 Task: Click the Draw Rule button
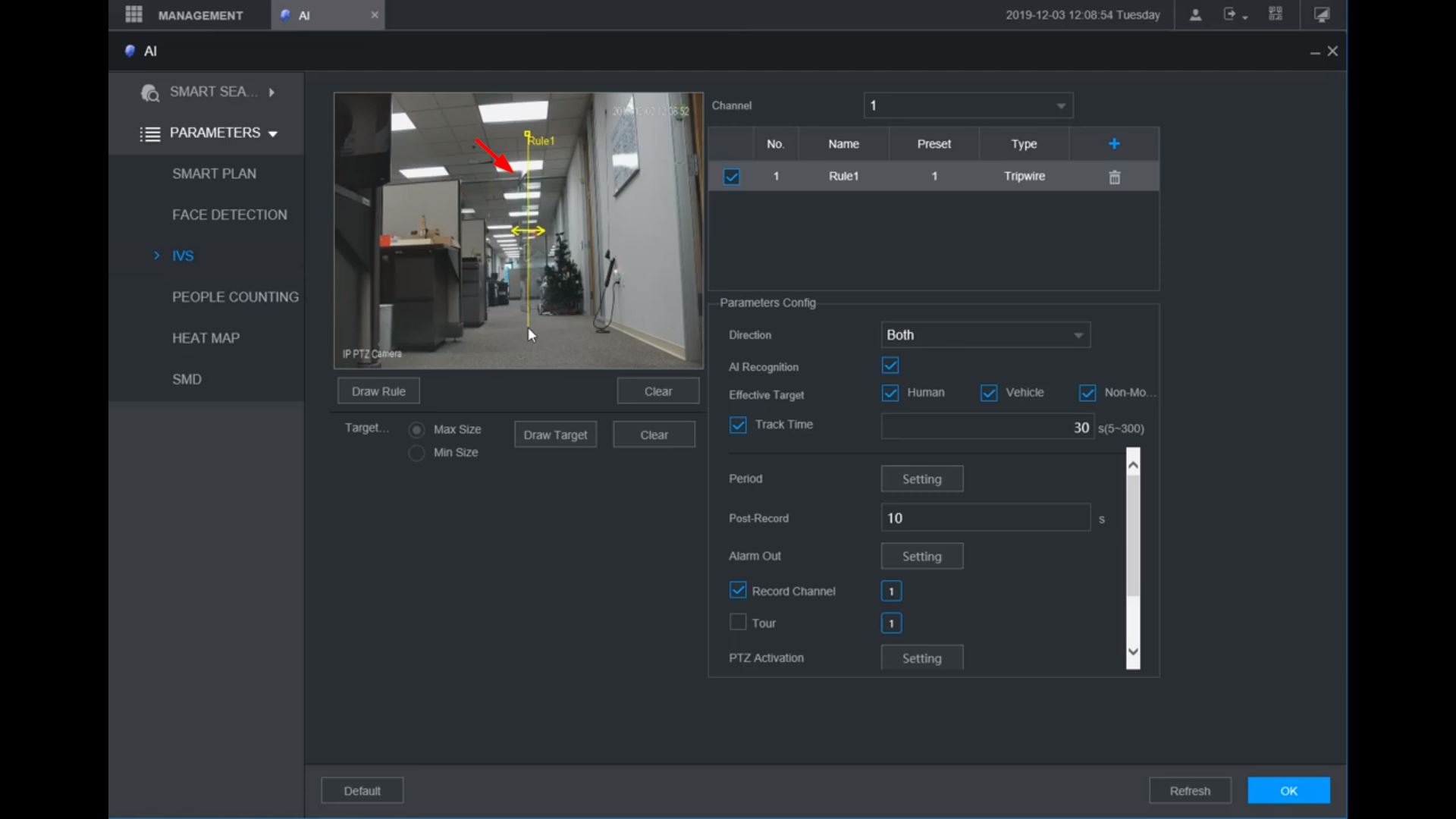click(x=378, y=391)
